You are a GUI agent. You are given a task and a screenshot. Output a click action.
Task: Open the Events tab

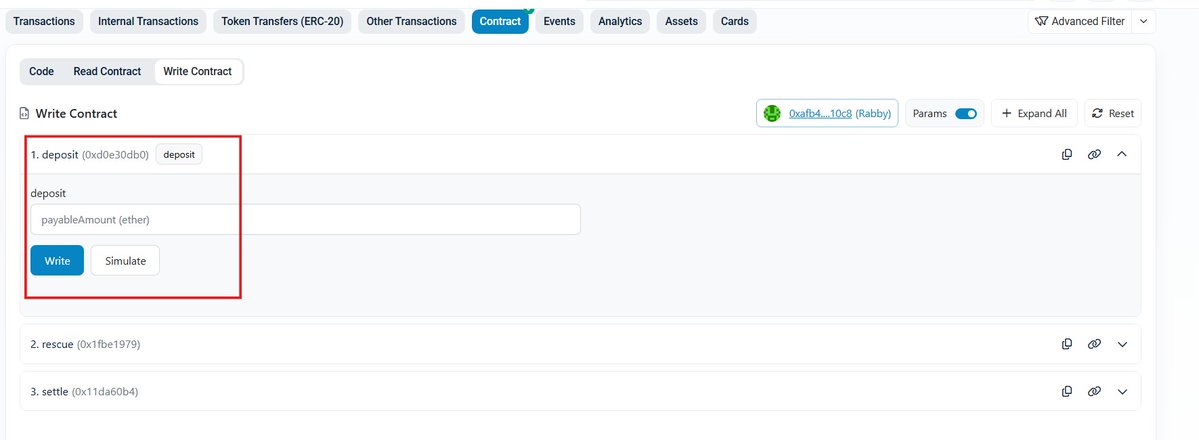[560, 21]
